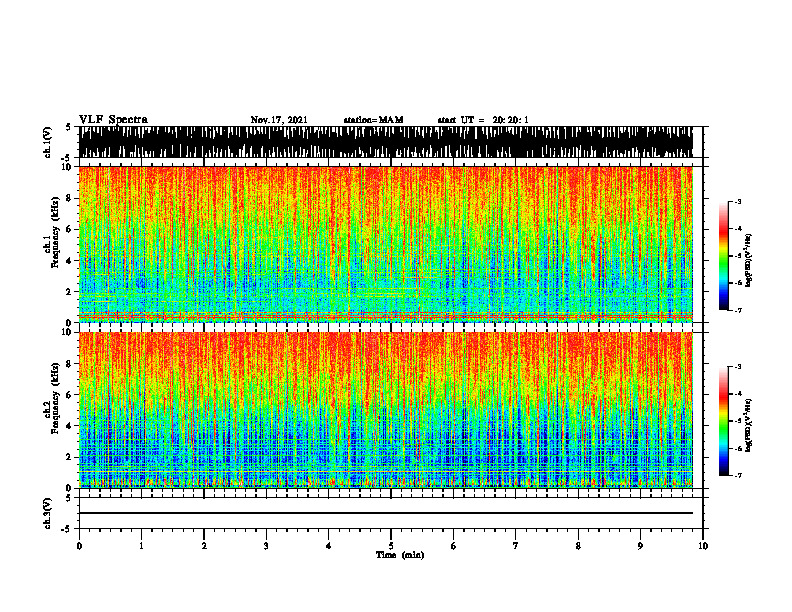Click the ch.1 frequency tick "8"
This screenshot has height=612, width=792.
tap(70, 198)
